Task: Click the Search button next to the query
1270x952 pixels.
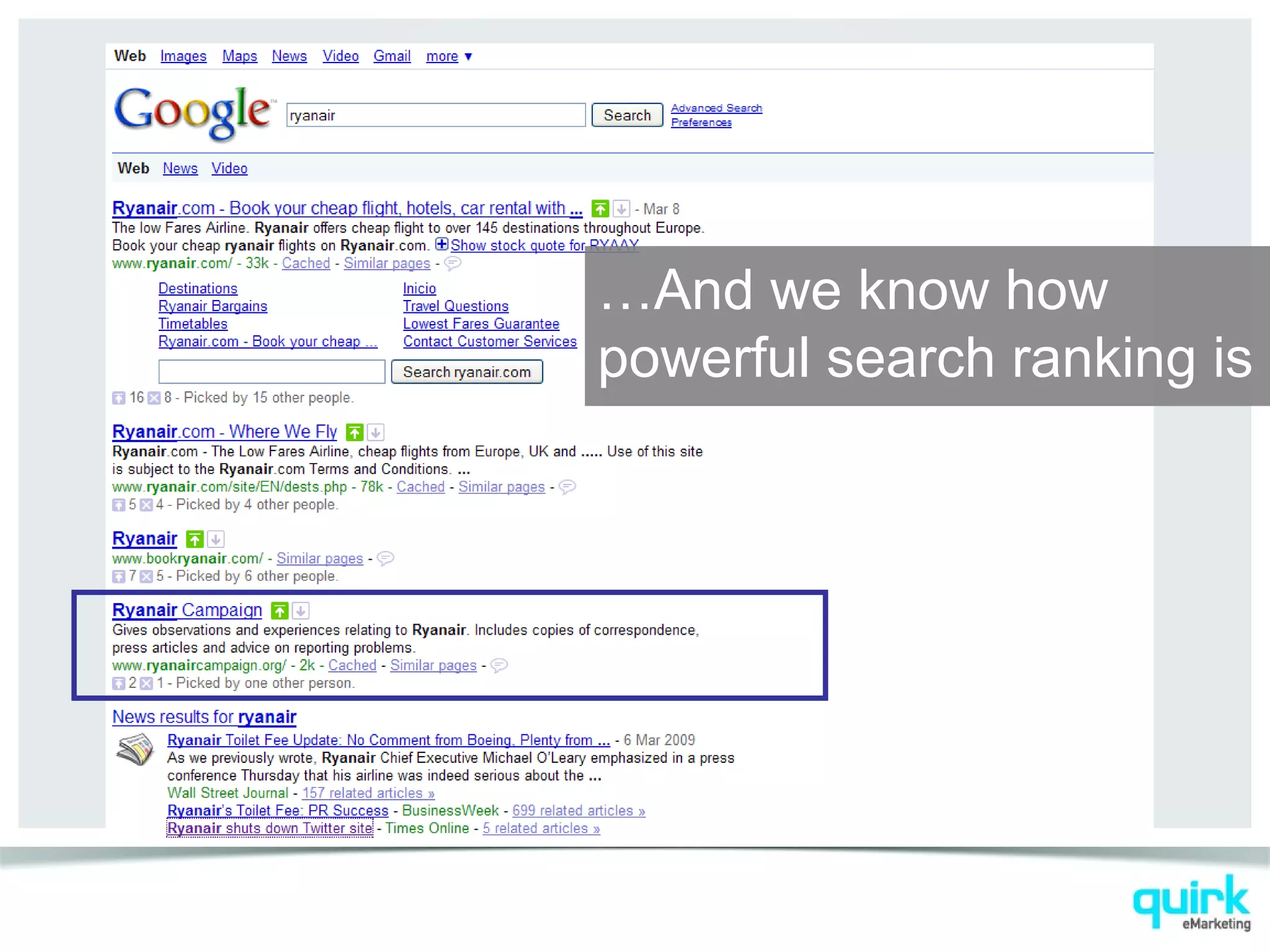Action: 627,115
